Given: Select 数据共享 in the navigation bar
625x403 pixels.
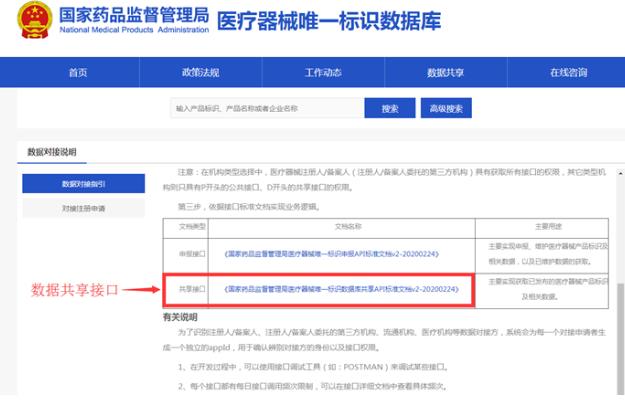Looking at the screenshot, I should (x=445, y=72).
